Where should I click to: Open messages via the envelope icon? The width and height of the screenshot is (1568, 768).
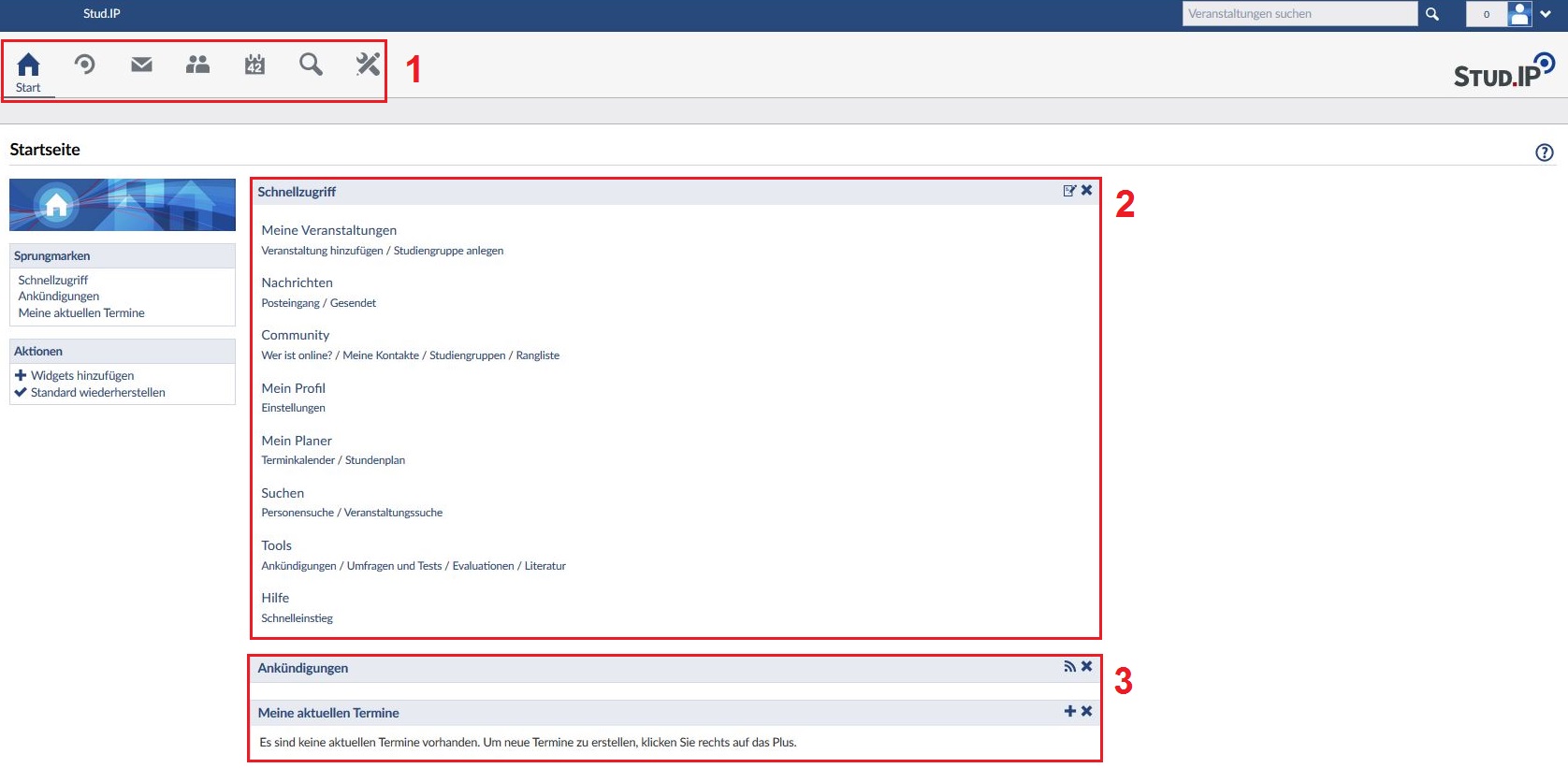141,65
